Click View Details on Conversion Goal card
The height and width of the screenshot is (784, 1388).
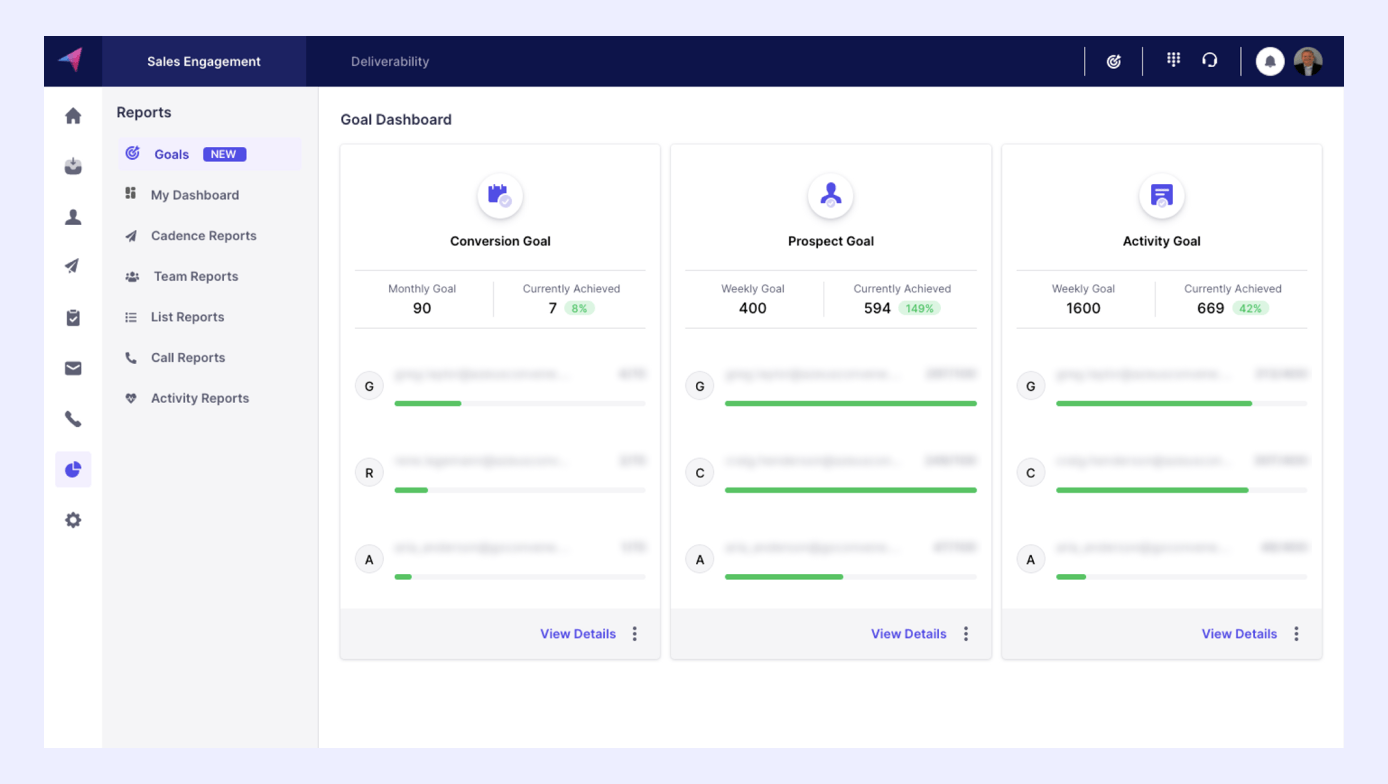(x=578, y=634)
